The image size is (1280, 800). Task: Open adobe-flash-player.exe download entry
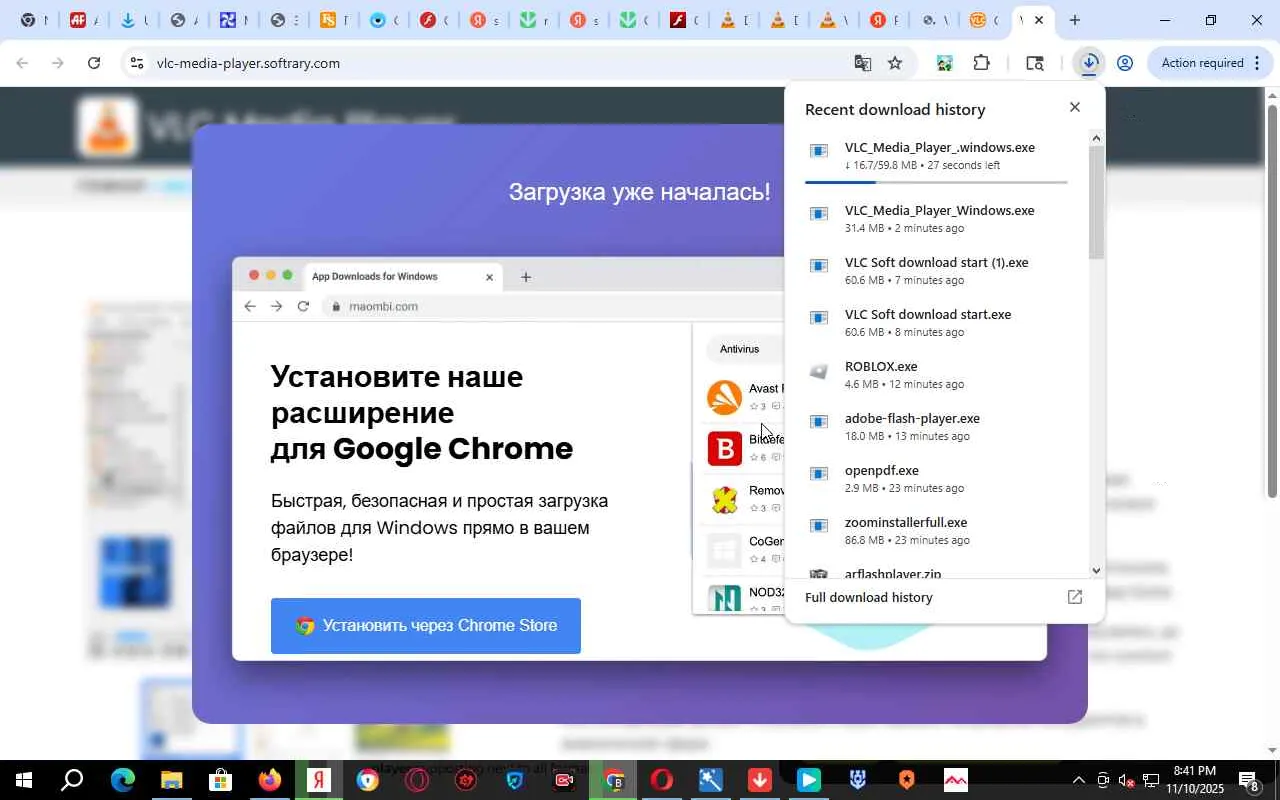coord(936,427)
